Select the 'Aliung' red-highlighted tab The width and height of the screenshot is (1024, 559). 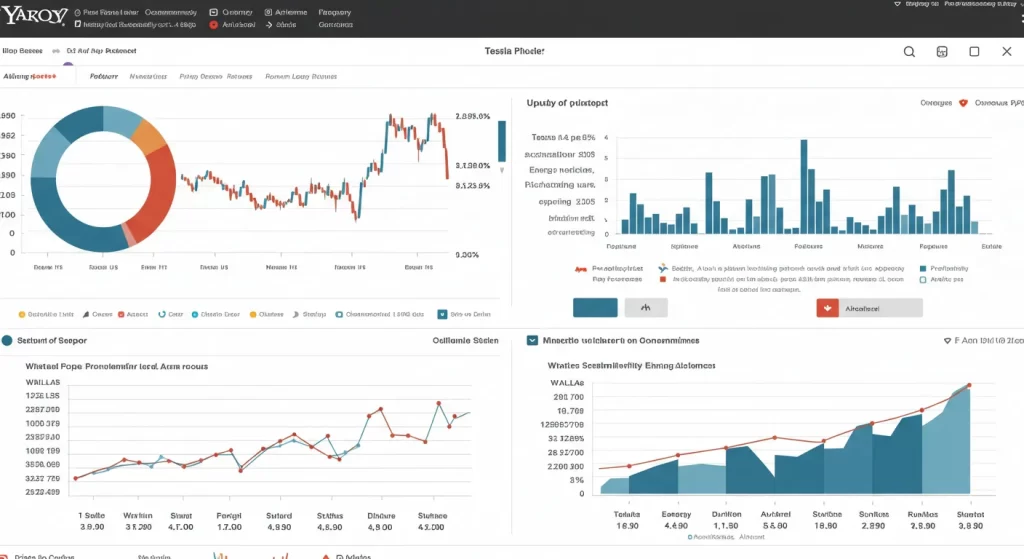pos(29,76)
